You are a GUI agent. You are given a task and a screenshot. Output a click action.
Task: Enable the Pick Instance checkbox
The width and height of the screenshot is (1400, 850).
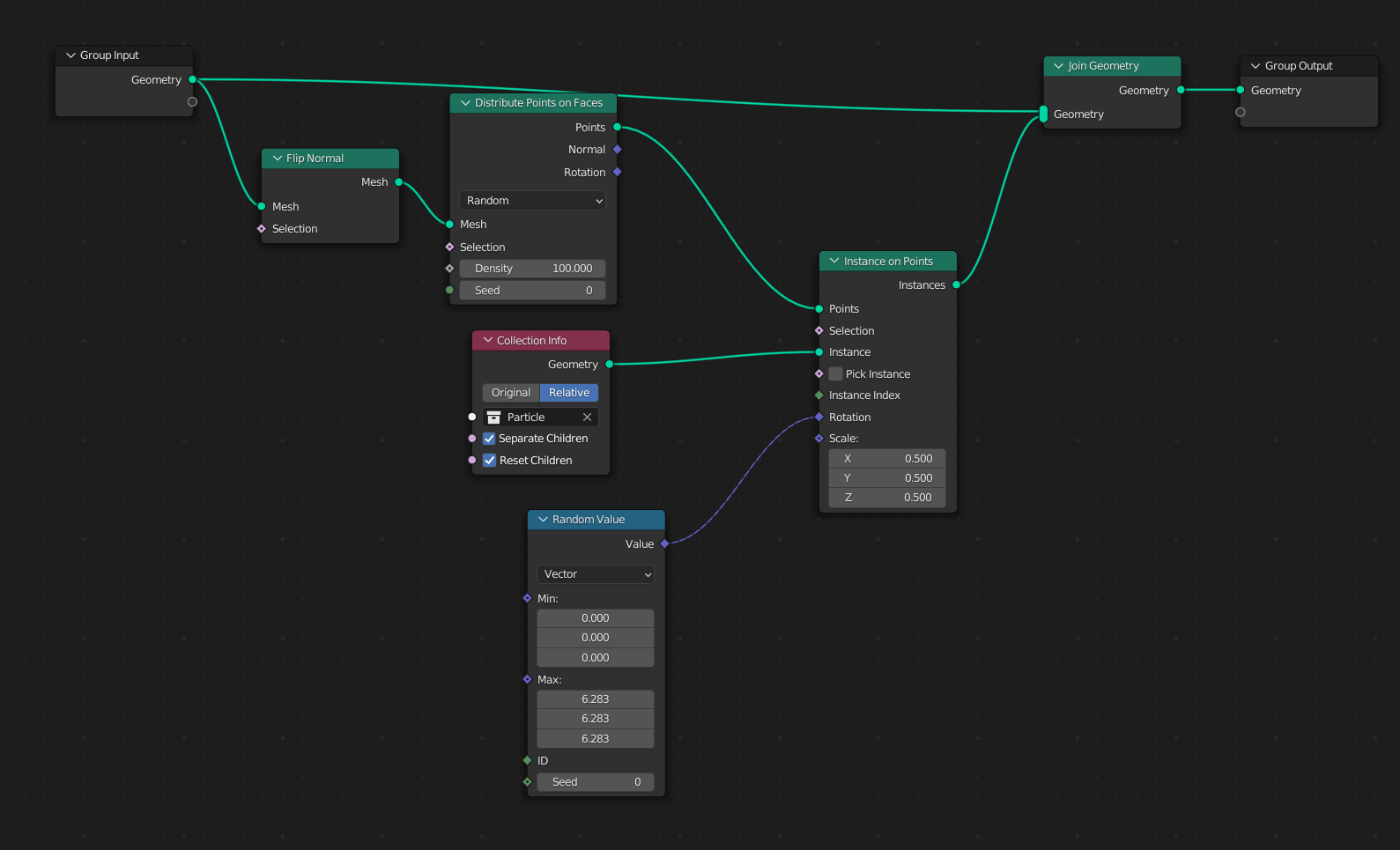[835, 374]
